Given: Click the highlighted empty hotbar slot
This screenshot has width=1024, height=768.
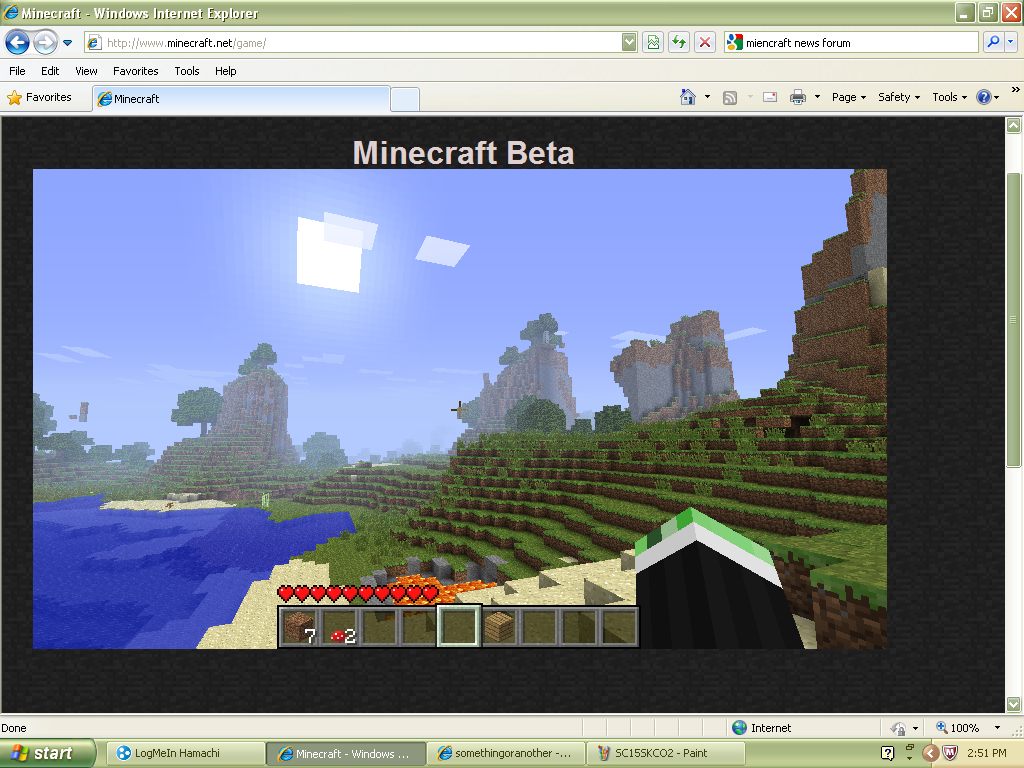Looking at the screenshot, I should tap(459, 626).
